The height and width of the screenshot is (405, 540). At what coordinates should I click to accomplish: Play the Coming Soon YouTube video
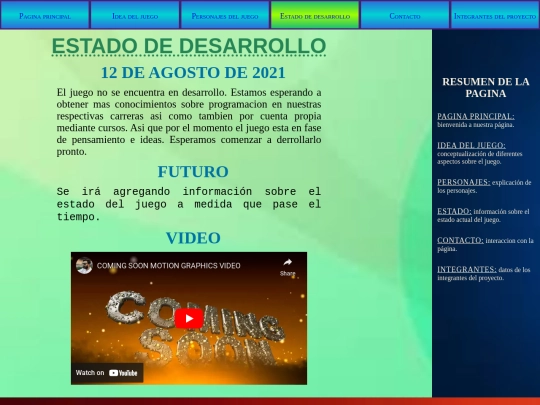coord(189,319)
